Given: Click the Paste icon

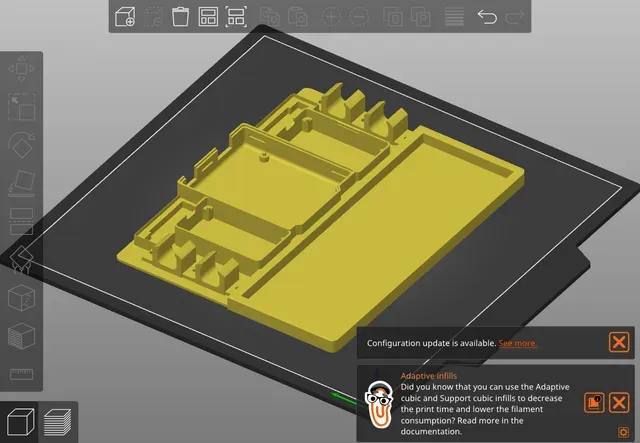Looking at the screenshot, I should tap(298, 17).
